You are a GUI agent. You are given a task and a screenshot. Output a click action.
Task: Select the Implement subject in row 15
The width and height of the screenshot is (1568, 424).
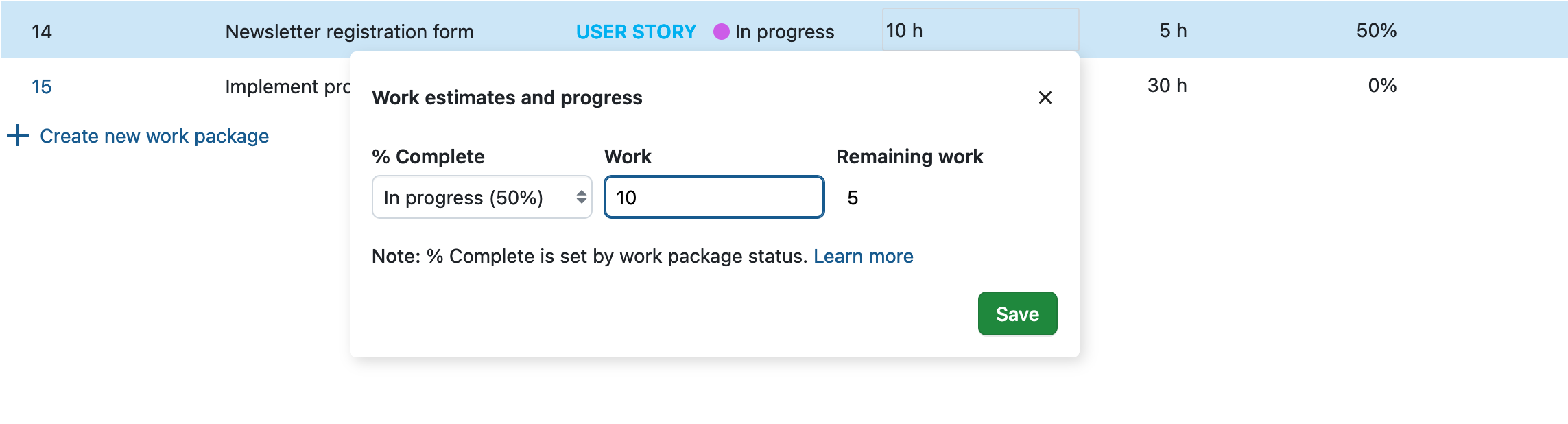[287, 86]
